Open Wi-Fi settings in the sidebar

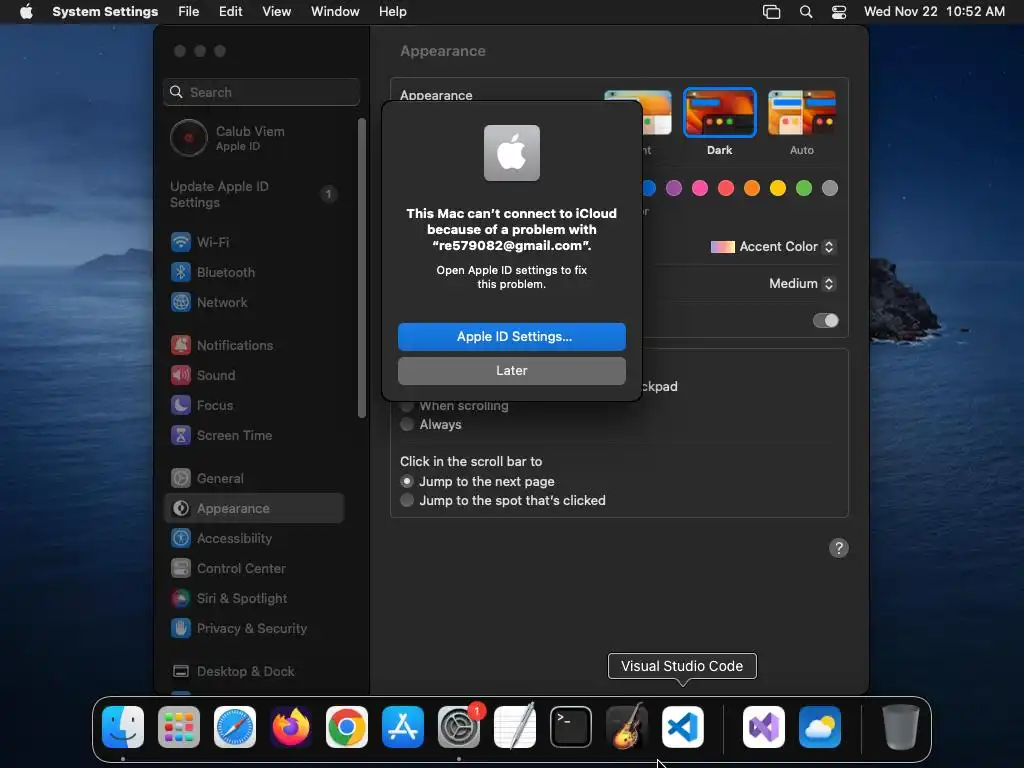click(255, 242)
